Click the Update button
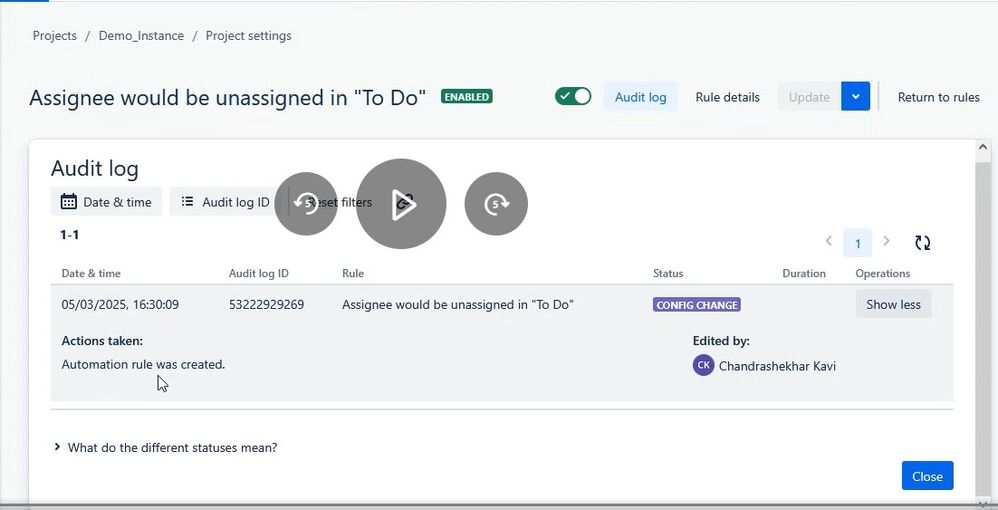 809,97
